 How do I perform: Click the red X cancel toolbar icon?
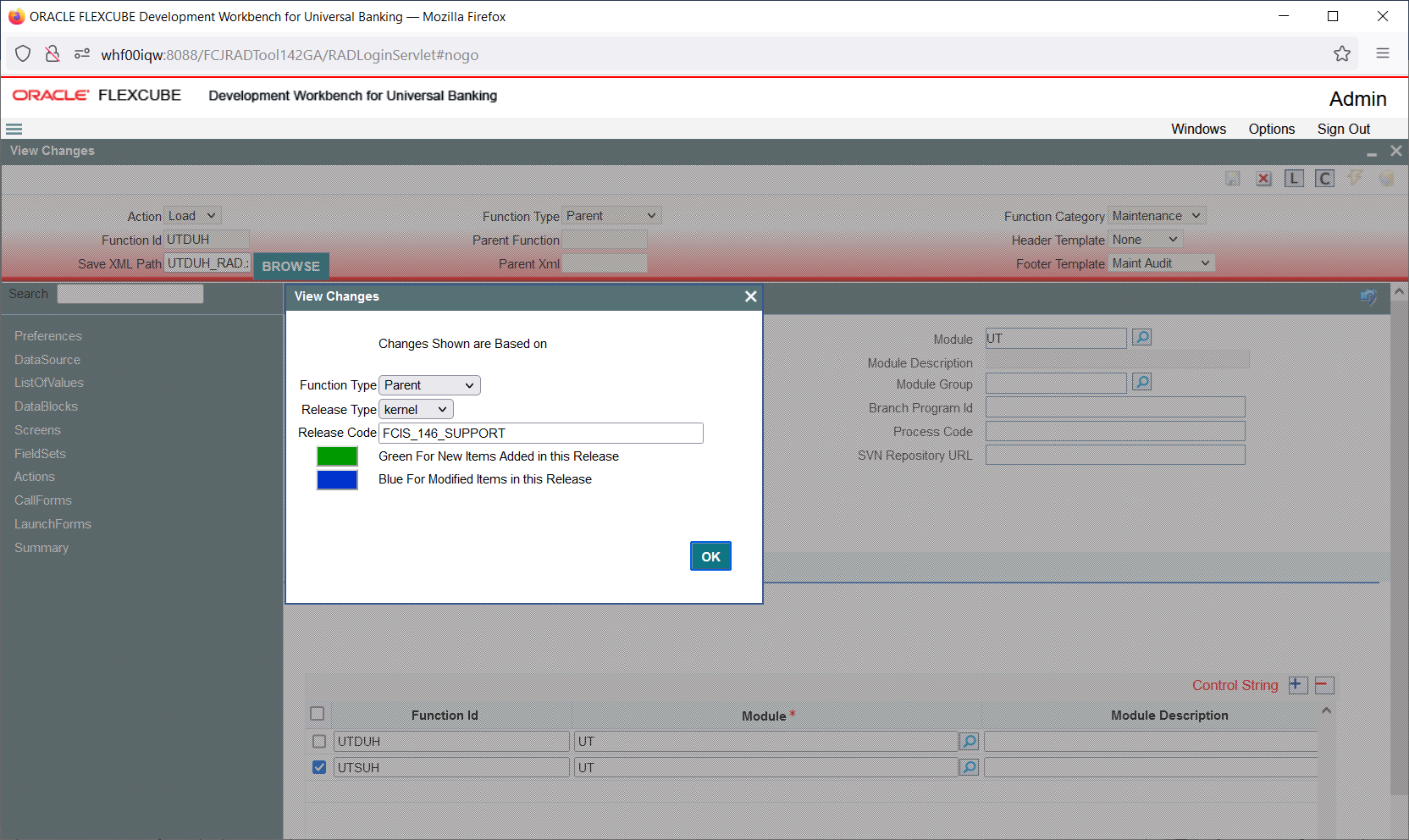[1263, 179]
